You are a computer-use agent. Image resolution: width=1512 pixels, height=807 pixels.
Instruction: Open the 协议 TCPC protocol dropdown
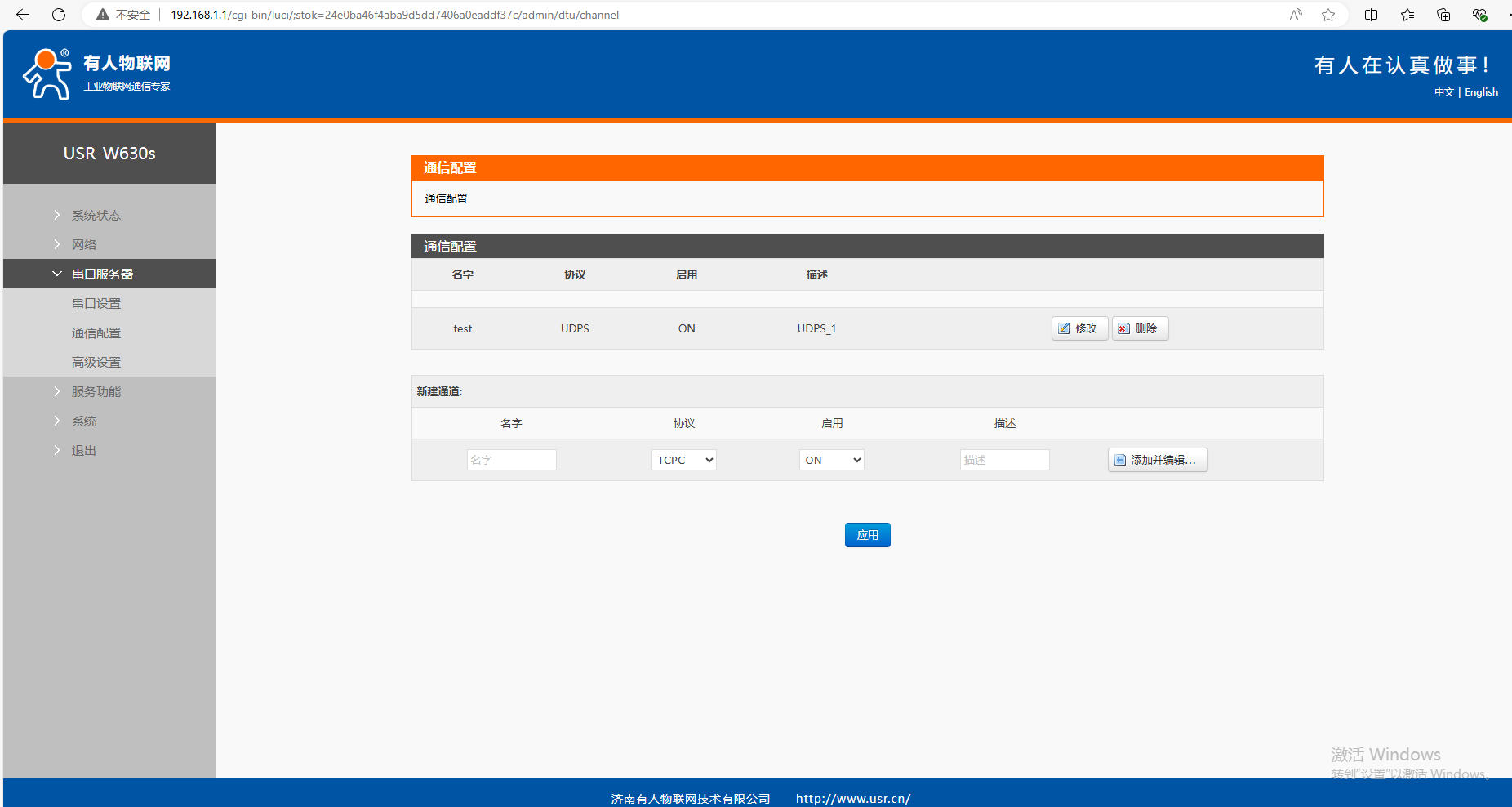[x=684, y=460]
